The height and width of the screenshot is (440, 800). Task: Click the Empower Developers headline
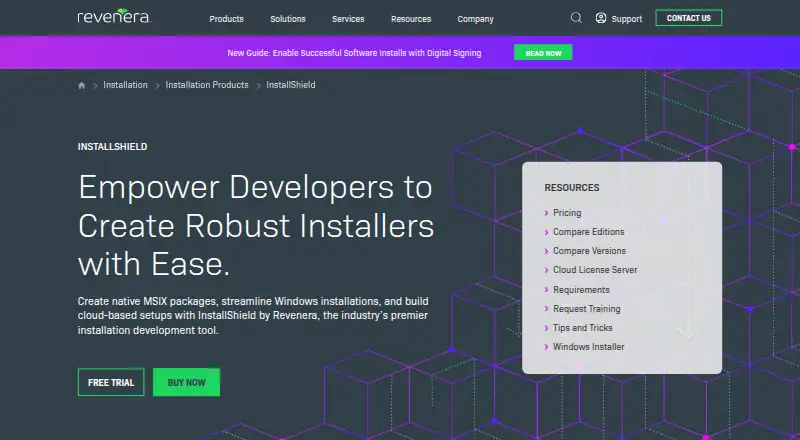(256, 225)
